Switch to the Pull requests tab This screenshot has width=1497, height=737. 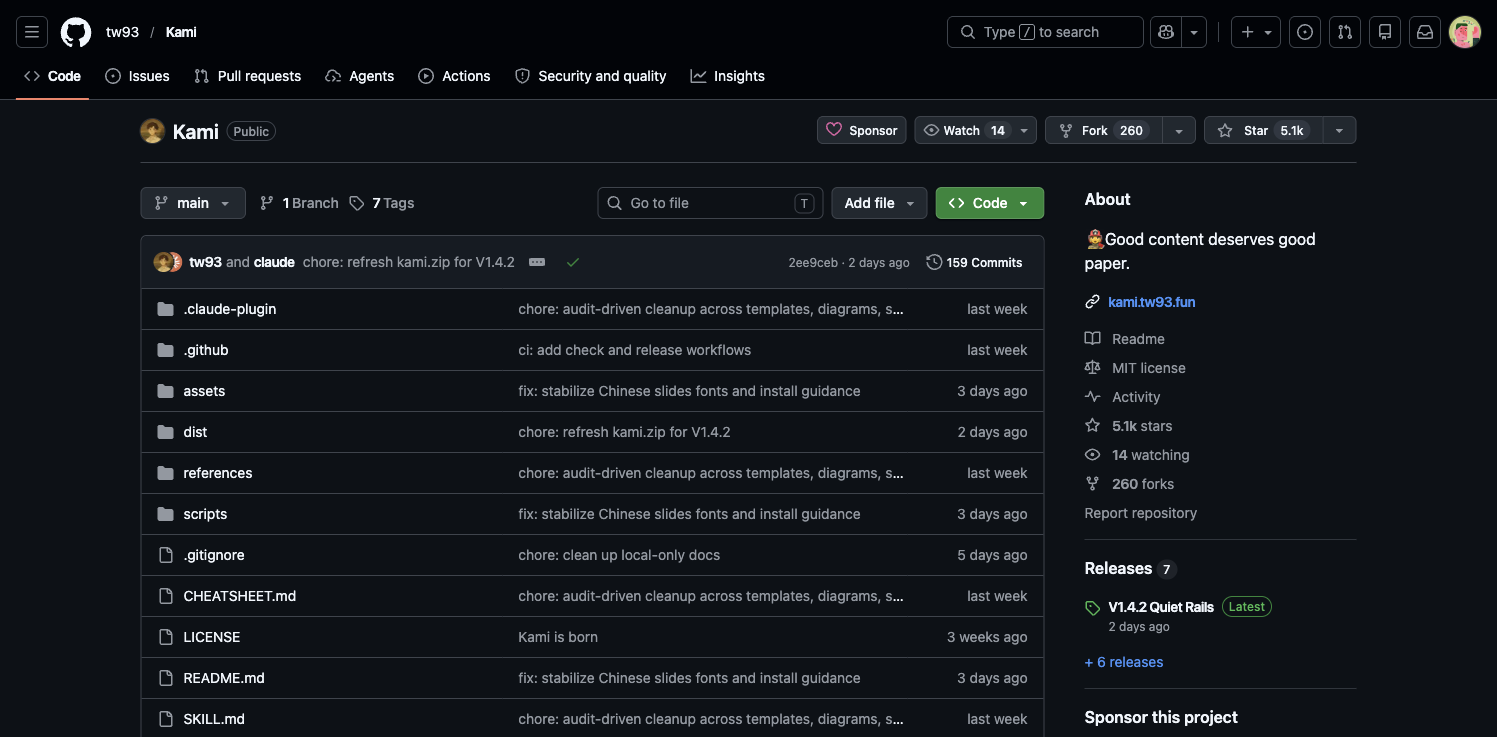[248, 76]
